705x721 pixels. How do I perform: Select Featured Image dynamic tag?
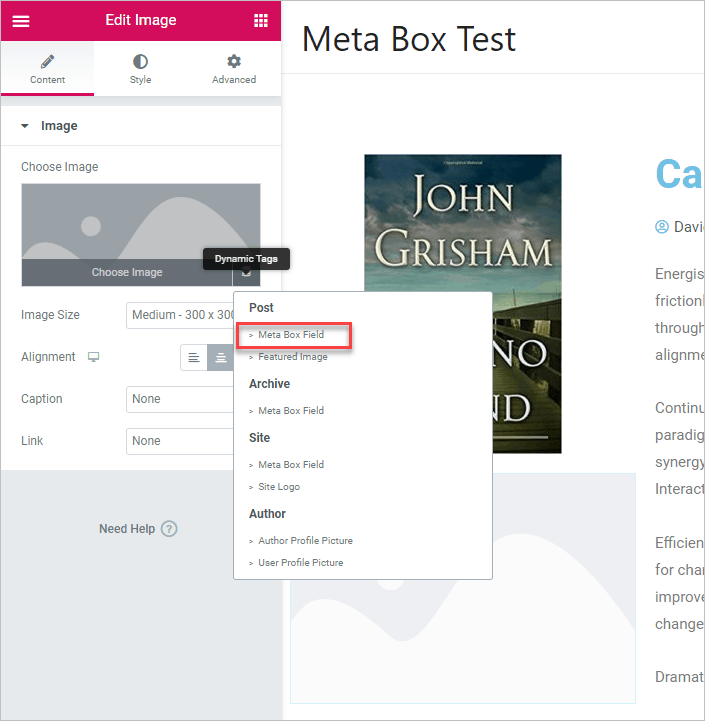click(x=292, y=357)
